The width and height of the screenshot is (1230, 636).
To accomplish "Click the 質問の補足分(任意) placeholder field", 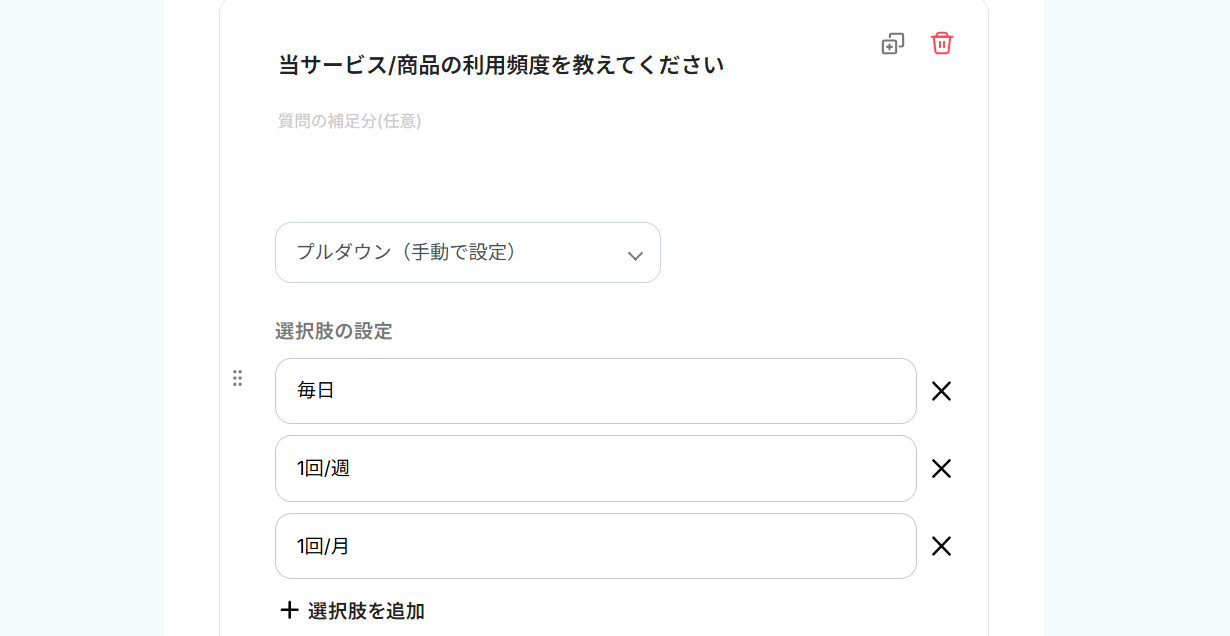I will (349, 121).
